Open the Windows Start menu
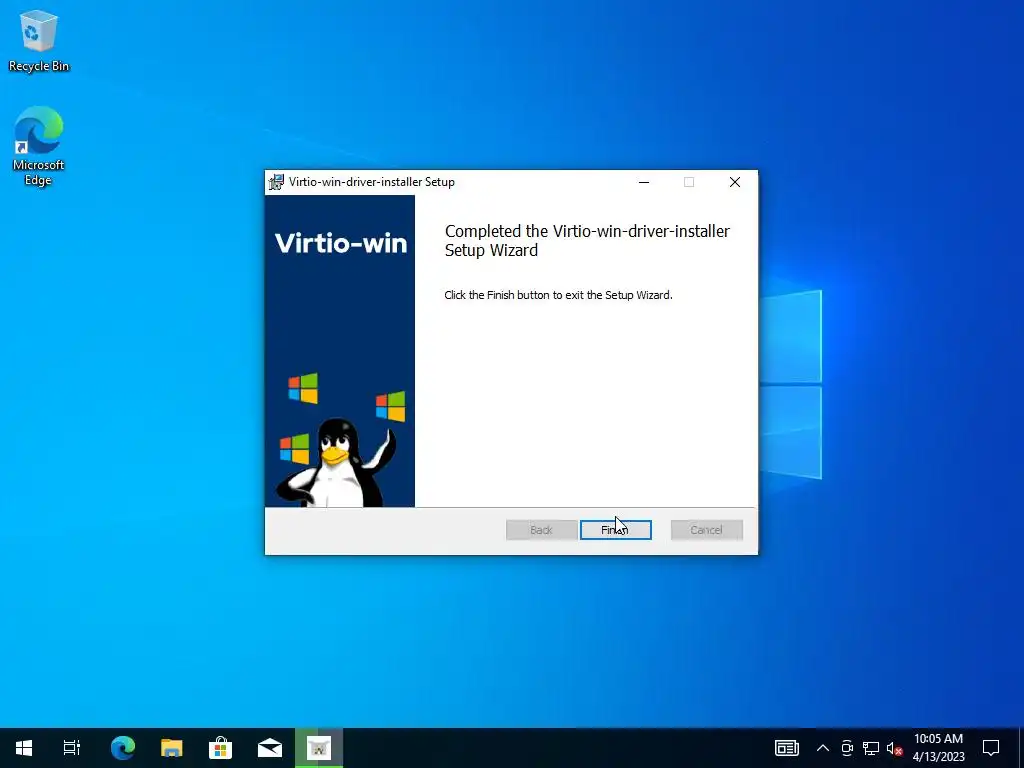The image size is (1024, 768). [24, 747]
